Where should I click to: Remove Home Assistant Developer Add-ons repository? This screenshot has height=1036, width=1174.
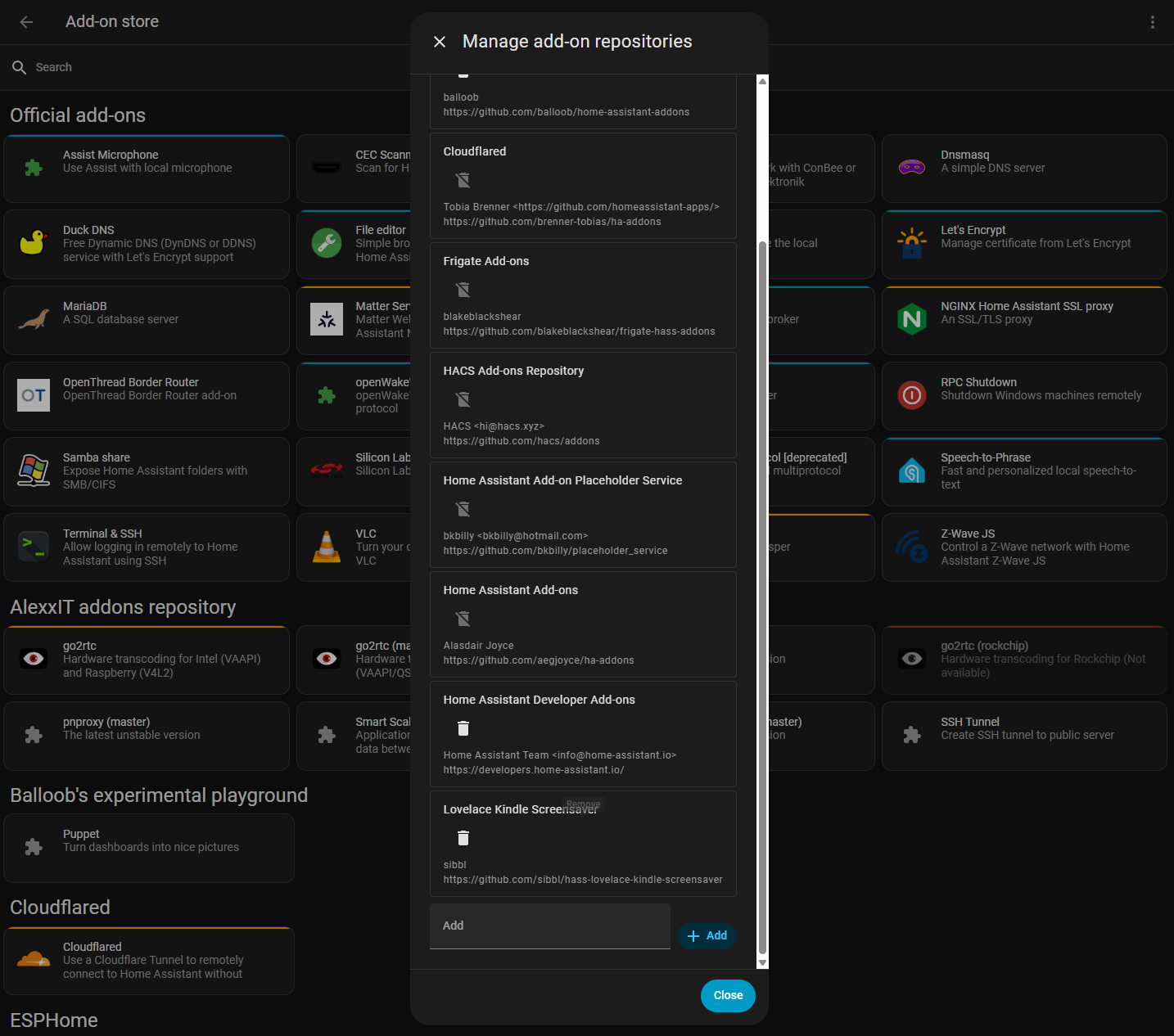[463, 727]
